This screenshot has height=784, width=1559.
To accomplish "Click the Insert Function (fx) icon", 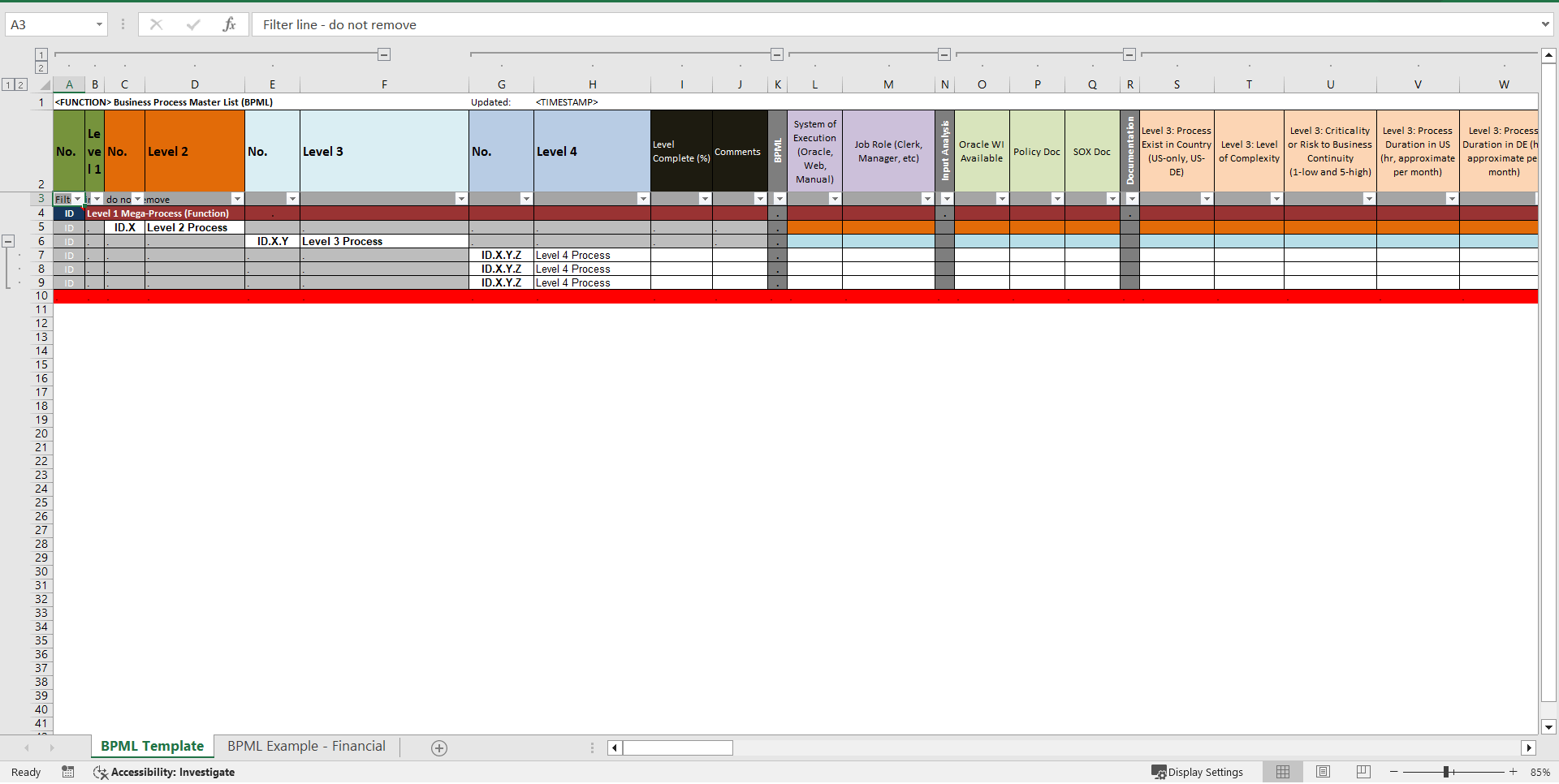I will click(x=230, y=24).
